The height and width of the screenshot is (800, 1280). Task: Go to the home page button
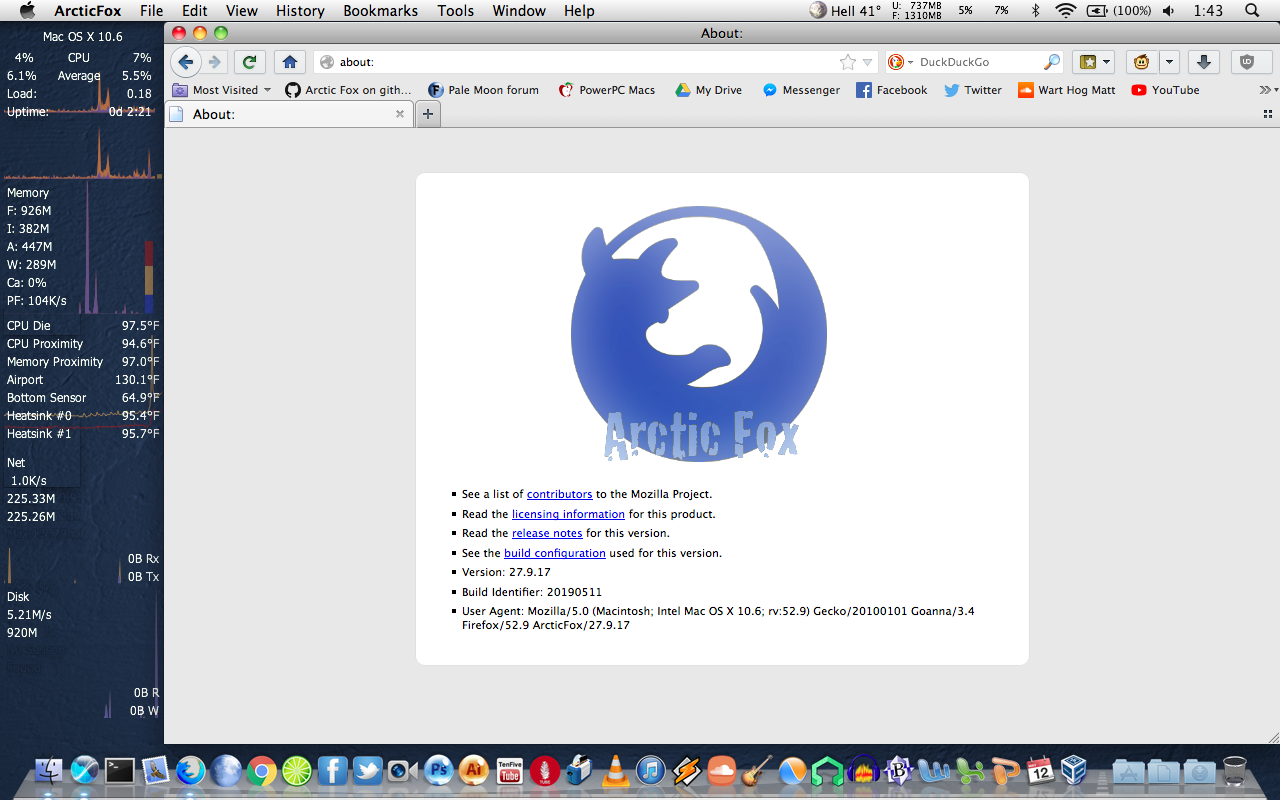click(x=289, y=62)
